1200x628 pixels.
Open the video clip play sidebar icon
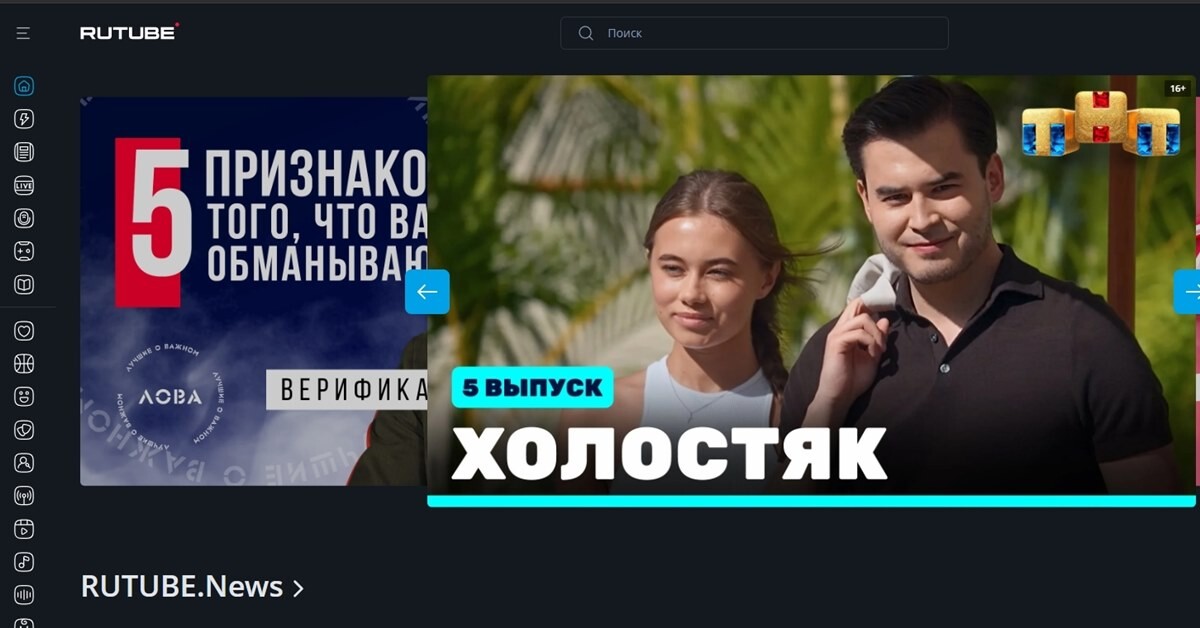(x=24, y=529)
